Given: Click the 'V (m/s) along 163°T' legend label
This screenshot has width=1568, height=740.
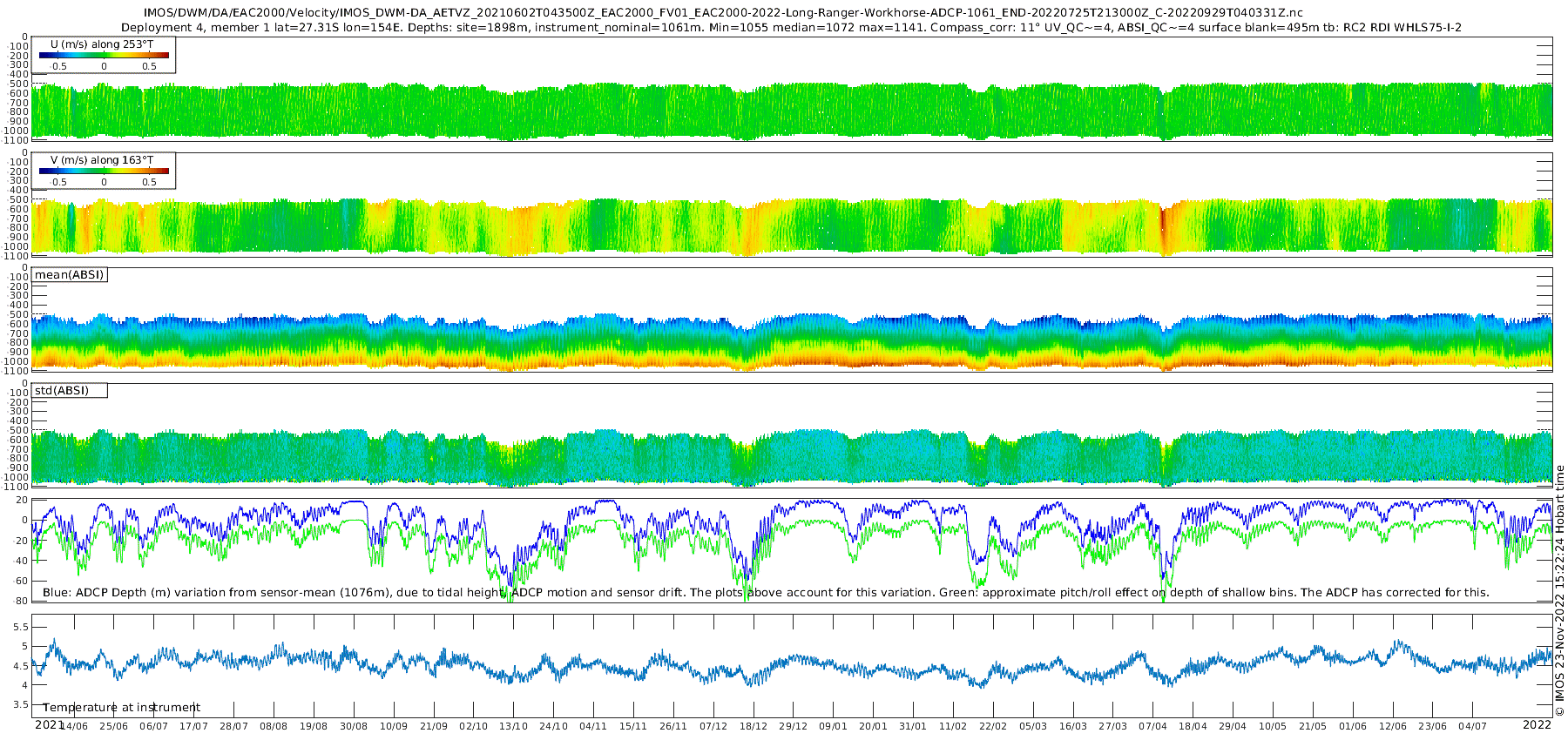Looking at the screenshot, I should pos(102,160).
